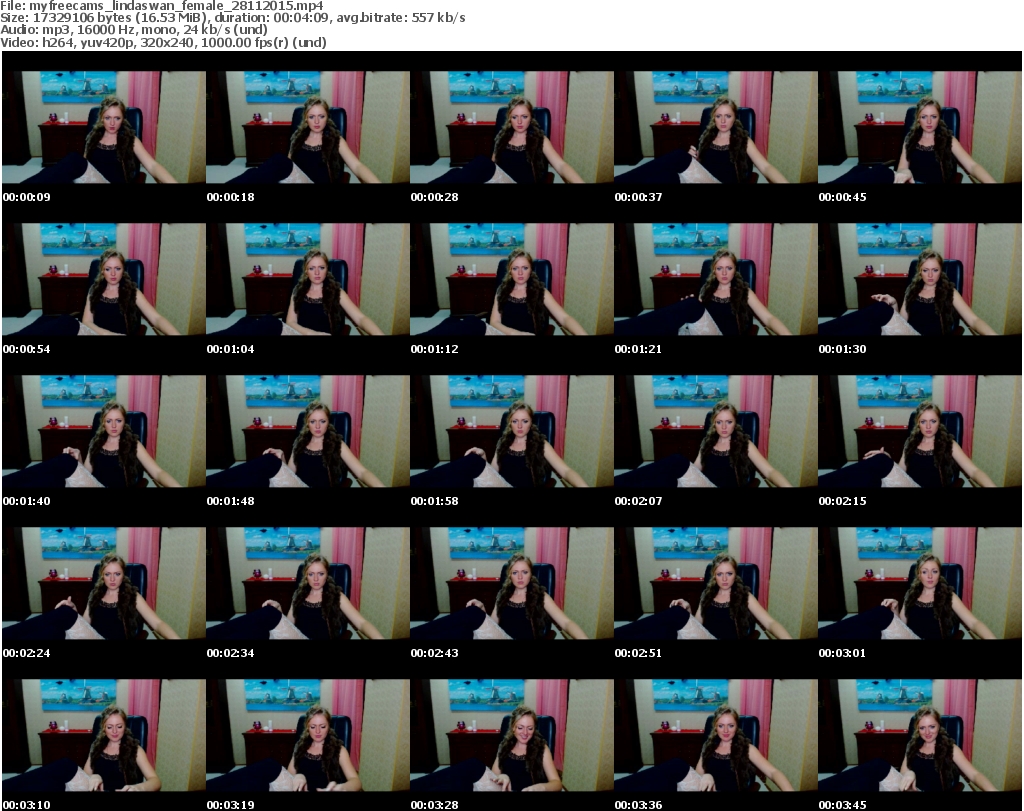This screenshot has width=1024, height=811.
Task: Select the thumbnail frame at 00:03:28
Action: pos(512,735)
